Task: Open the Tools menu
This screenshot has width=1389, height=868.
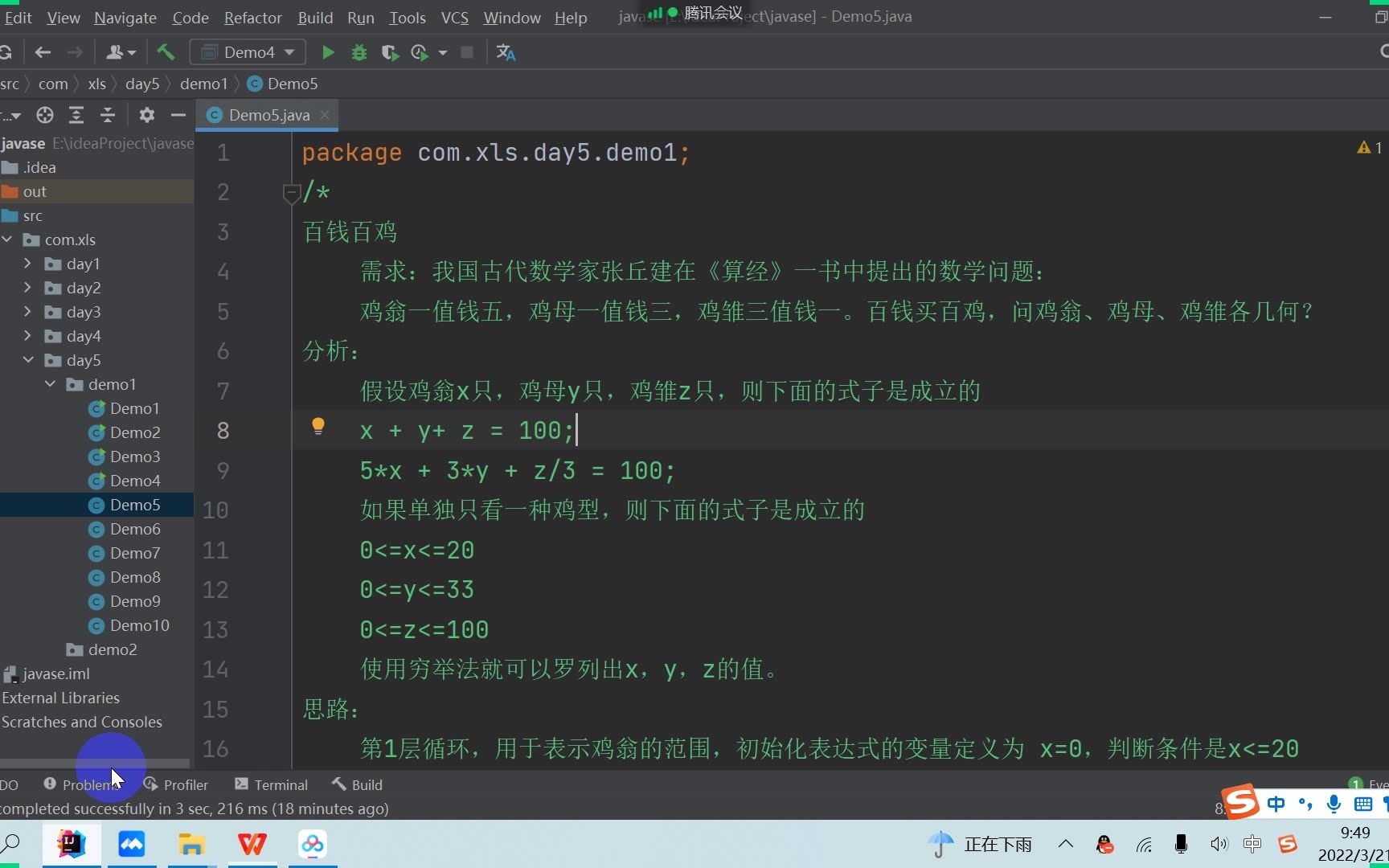Action: tap(408, 18)
